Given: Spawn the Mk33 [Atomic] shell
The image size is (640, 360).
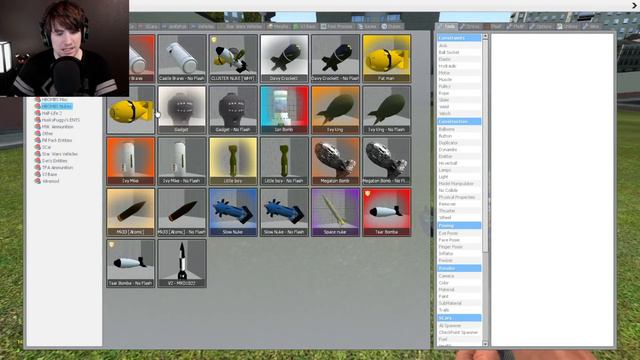Looking at the screenshot, I should 131,212.
